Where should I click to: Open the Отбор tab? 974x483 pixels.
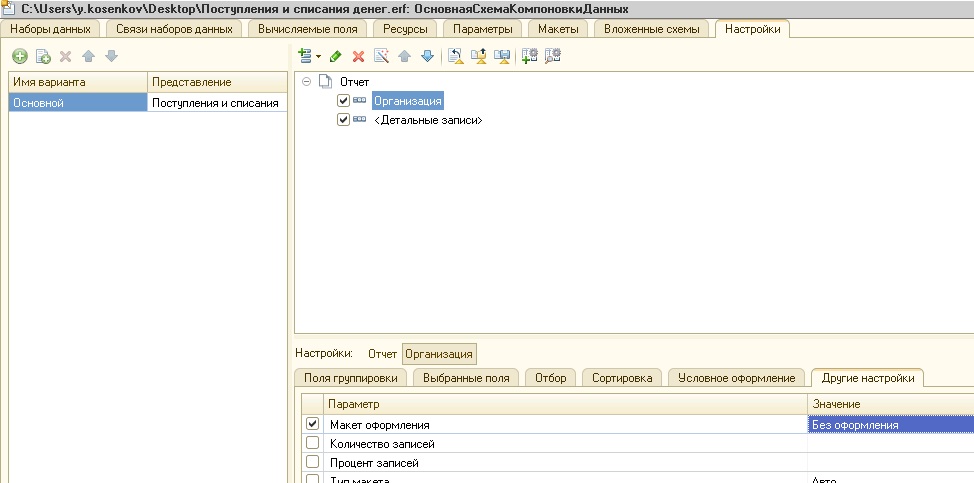click(x=550, y=377)
